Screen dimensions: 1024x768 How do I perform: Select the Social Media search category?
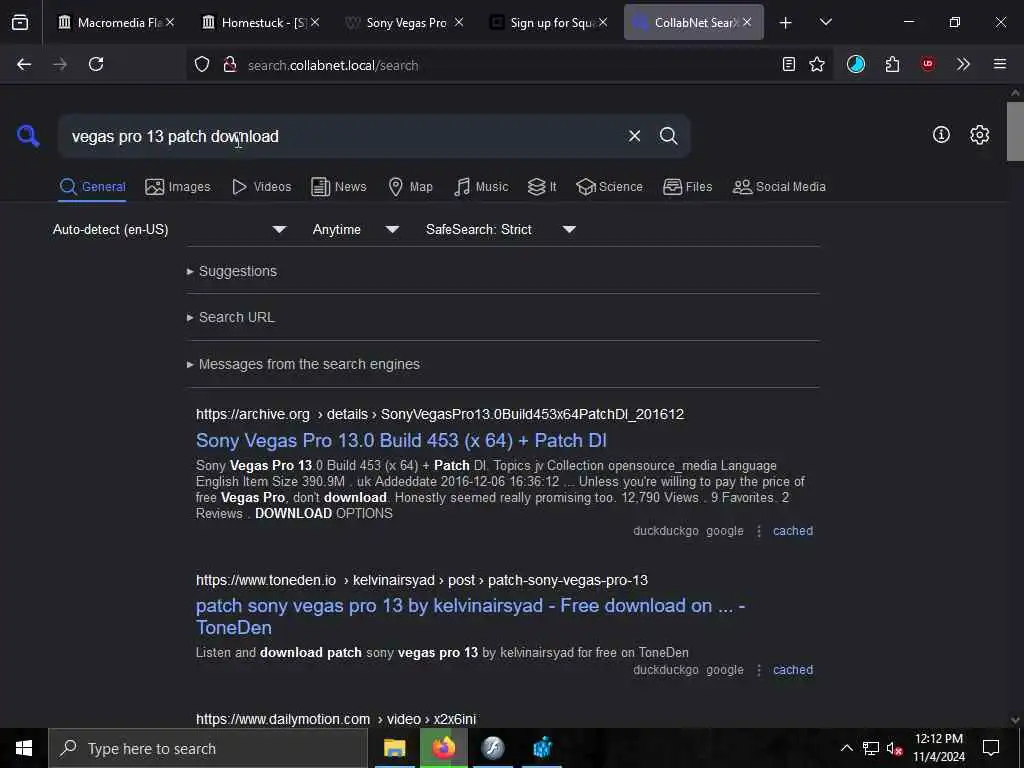click(x=779, y=187)
